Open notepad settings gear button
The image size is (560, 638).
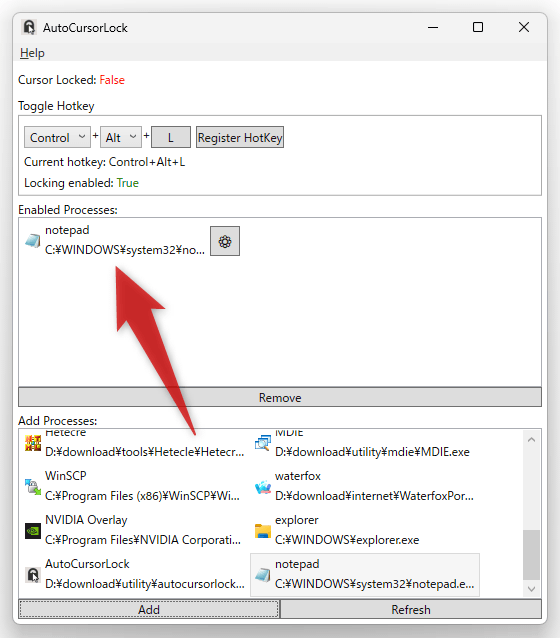pyautogui.click(x=225, y=241)
